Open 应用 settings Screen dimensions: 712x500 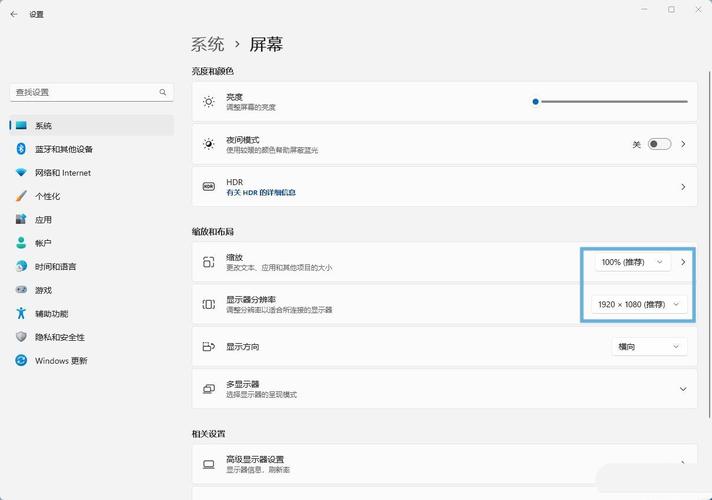coord(92,220)
